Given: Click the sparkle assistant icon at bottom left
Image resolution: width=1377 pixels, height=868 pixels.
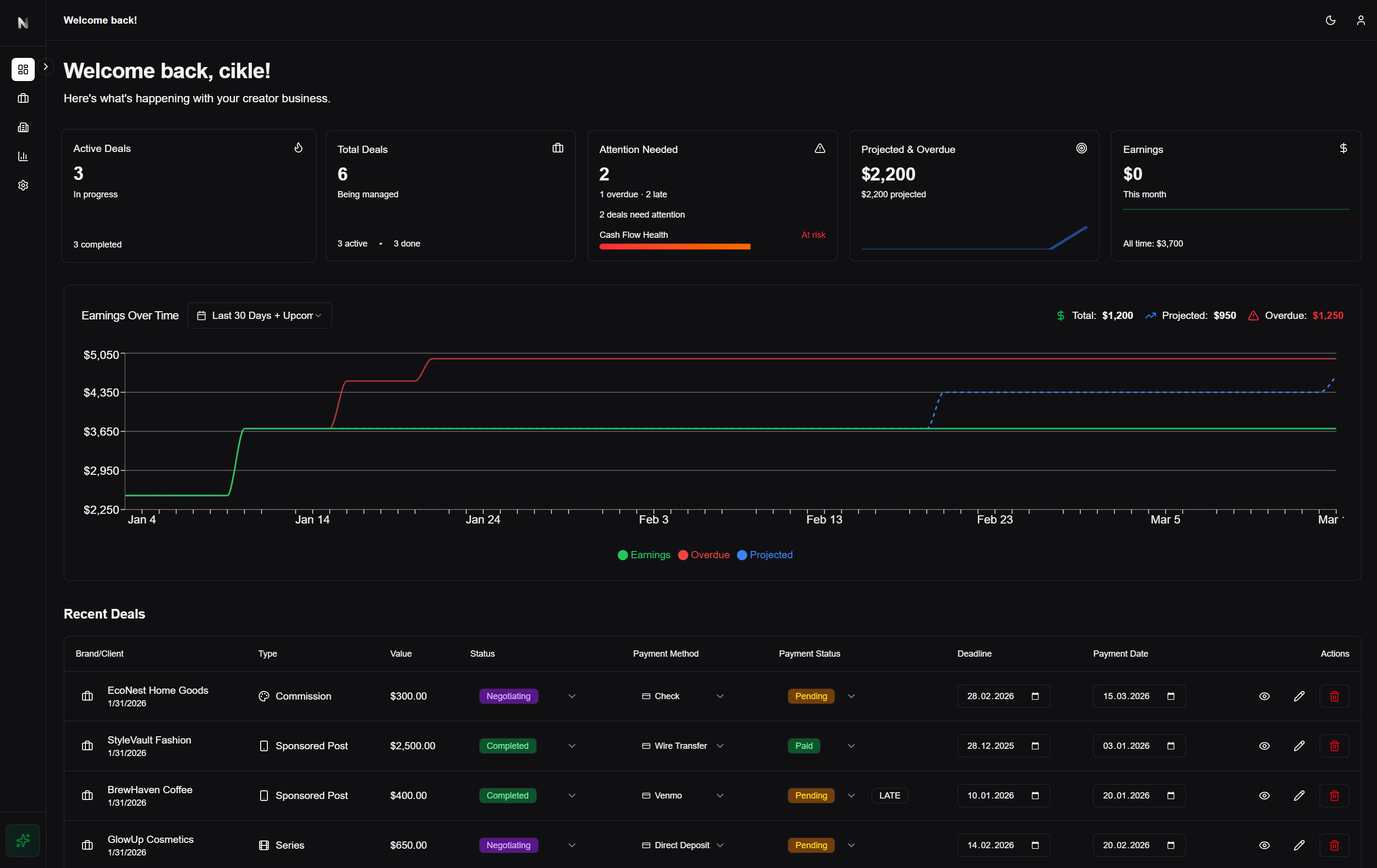Looking at the screenshot, I should tap(23, 840).
